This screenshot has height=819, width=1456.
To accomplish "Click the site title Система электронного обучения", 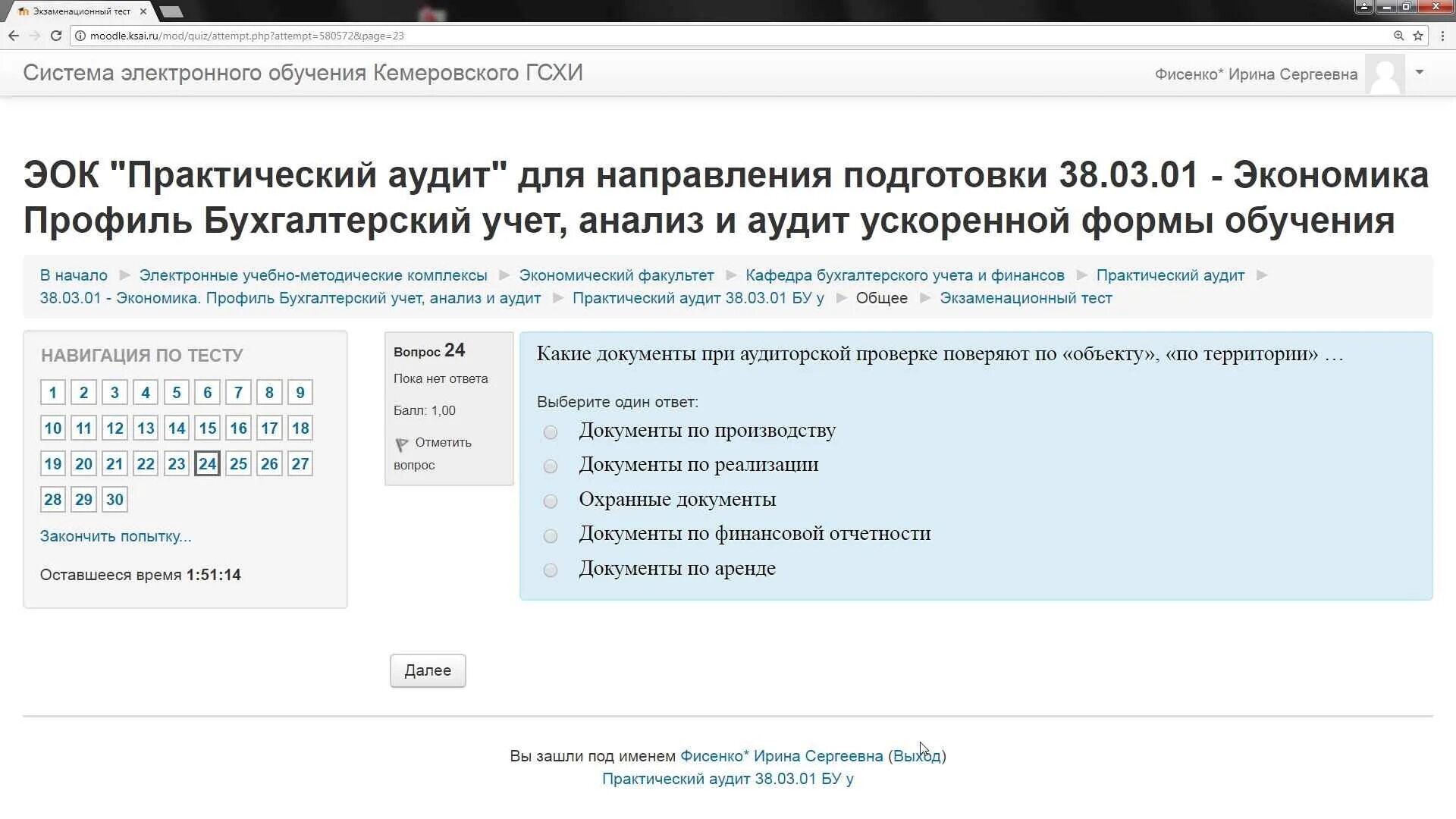I will coord(303,73).
